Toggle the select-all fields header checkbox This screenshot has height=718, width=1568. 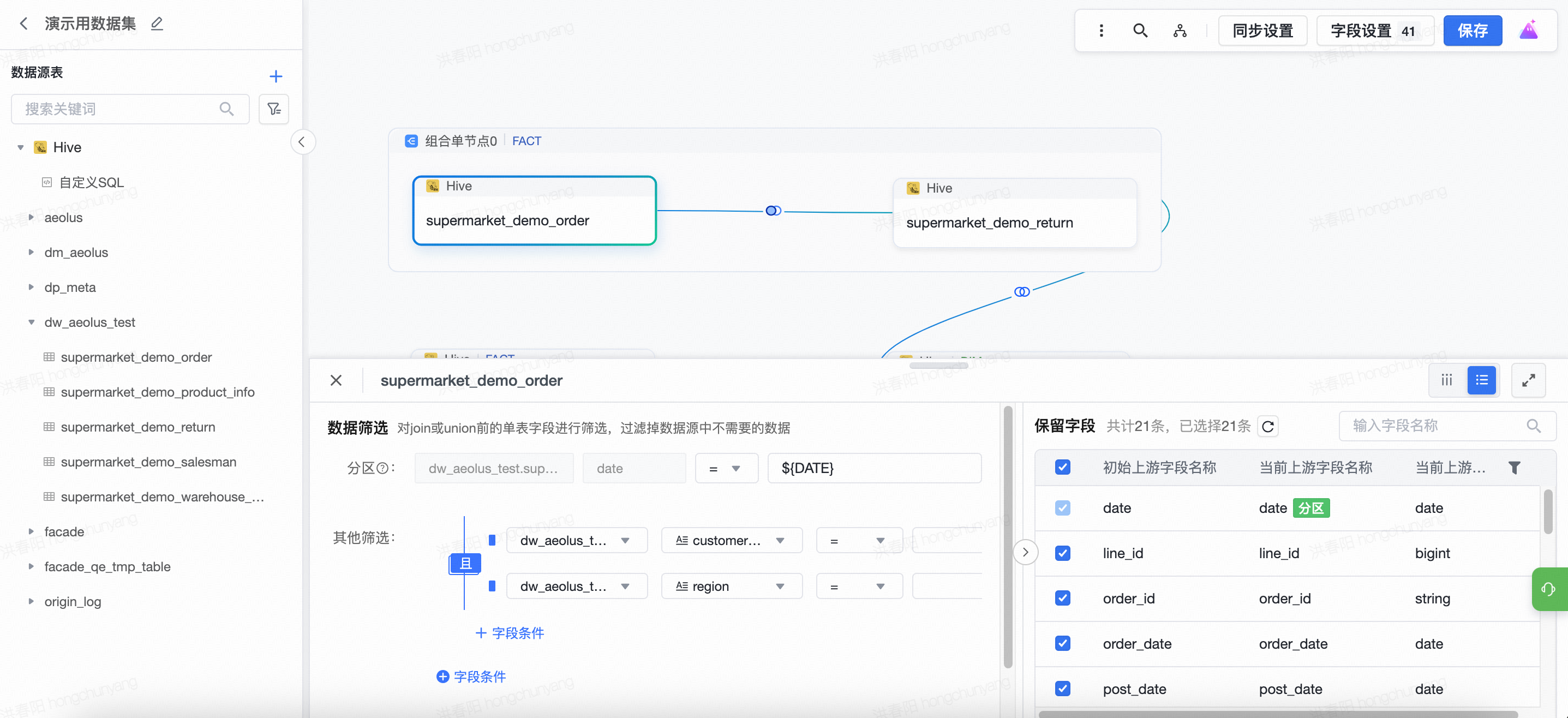1062,468
